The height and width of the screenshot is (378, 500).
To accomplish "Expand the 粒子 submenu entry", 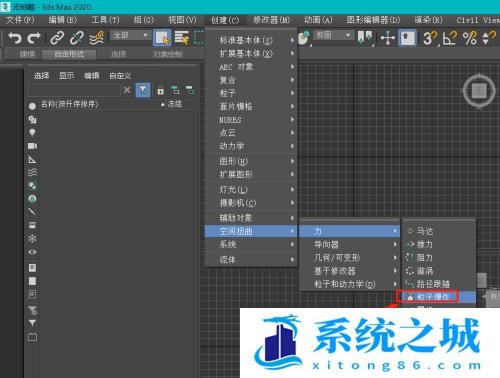I will [x=250, y=93].
